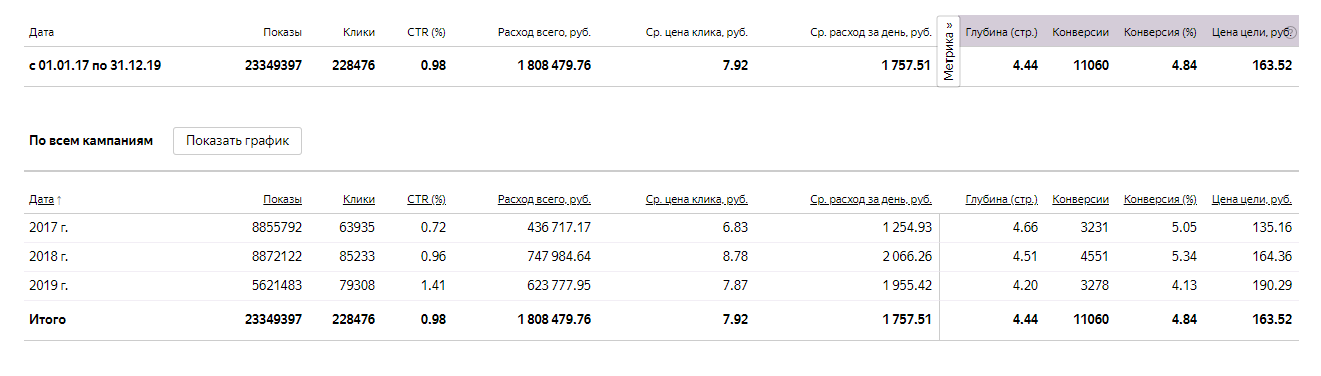Click the date range с 01.01.17 по 31.12.19
The height and width of the screenshot is (376, 1321).
[x=96, y=66]
